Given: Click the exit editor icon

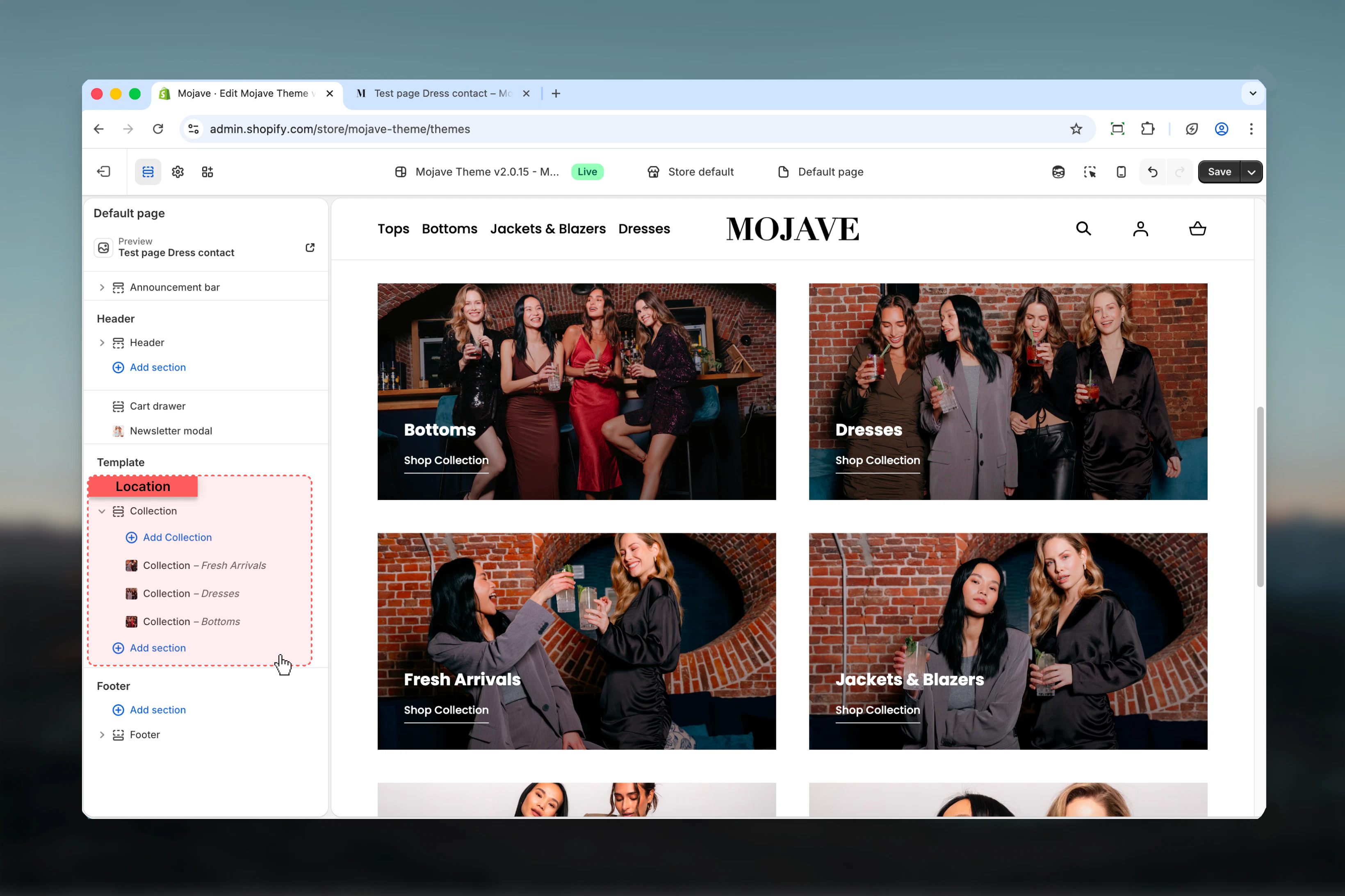Looking at the screenshot, I should pyautogui.click(x=103, y=171).
